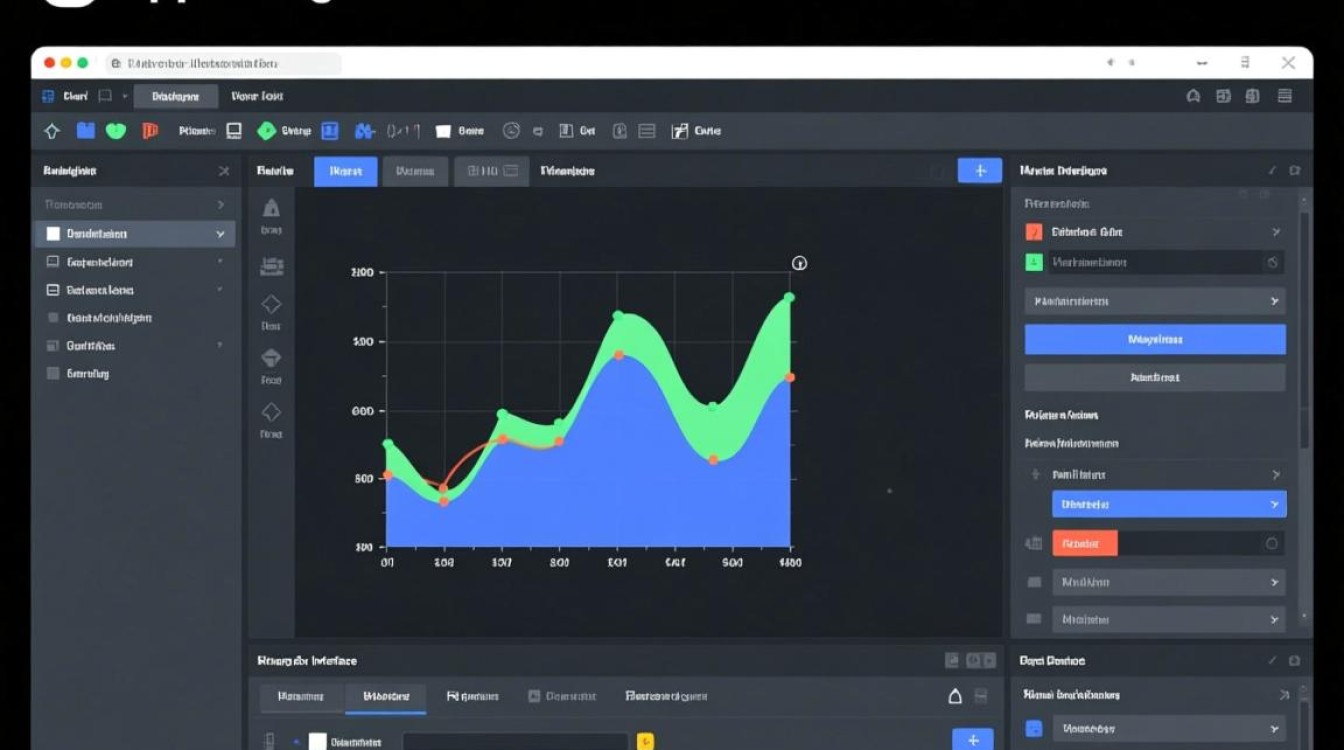Click the clock icon in the top toolbar
The width and height of the screenshot is (1344, 750).
(x=511, y=131)
